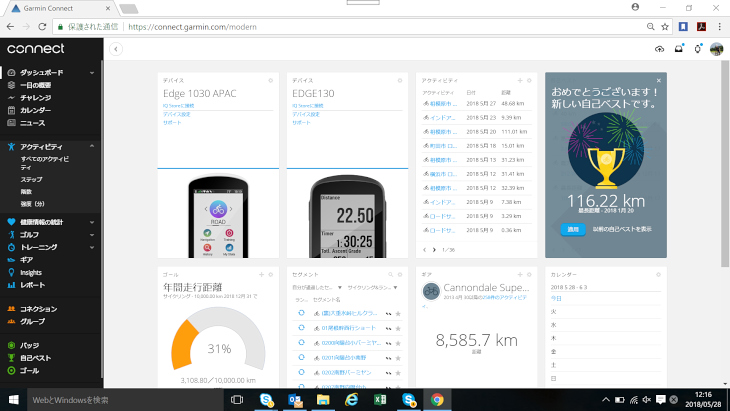Viewport: 730px width, 411px height.
Task: Show hidden system tray icons chevron
Action: click(x=605, y=399)
